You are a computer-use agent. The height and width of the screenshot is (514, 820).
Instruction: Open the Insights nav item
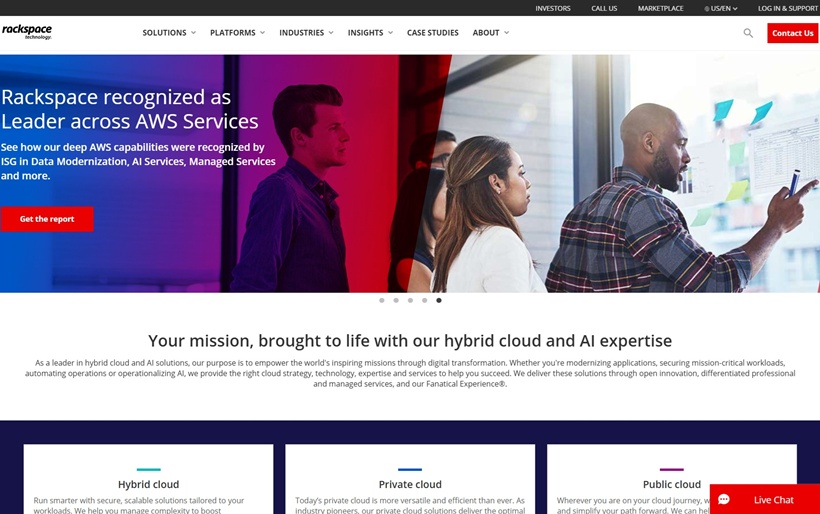click(366, 32)
